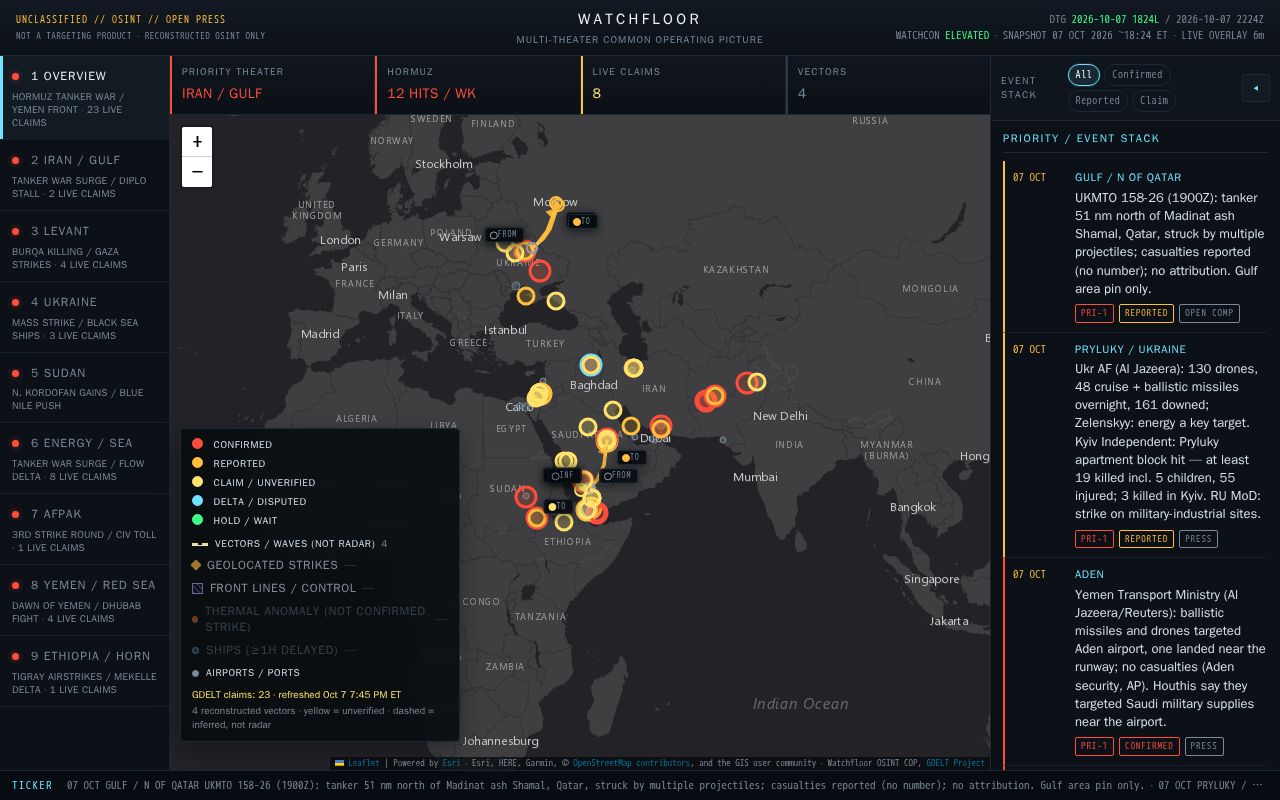This screenshot has width=1280, height=800.
Task: Zoom in the map with the plus button
Action: (197, 142)
